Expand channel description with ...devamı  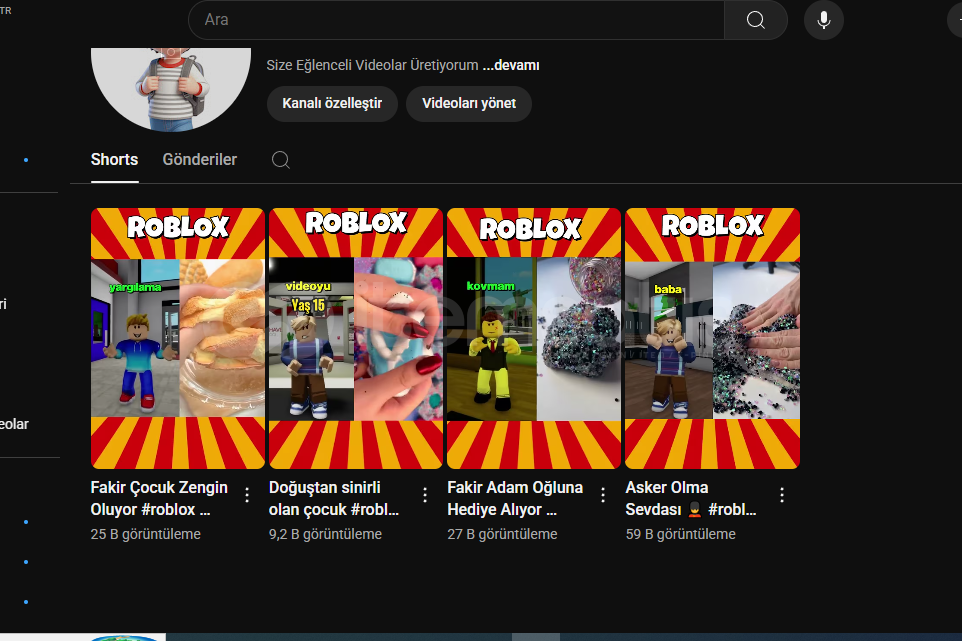pos(511,66)
